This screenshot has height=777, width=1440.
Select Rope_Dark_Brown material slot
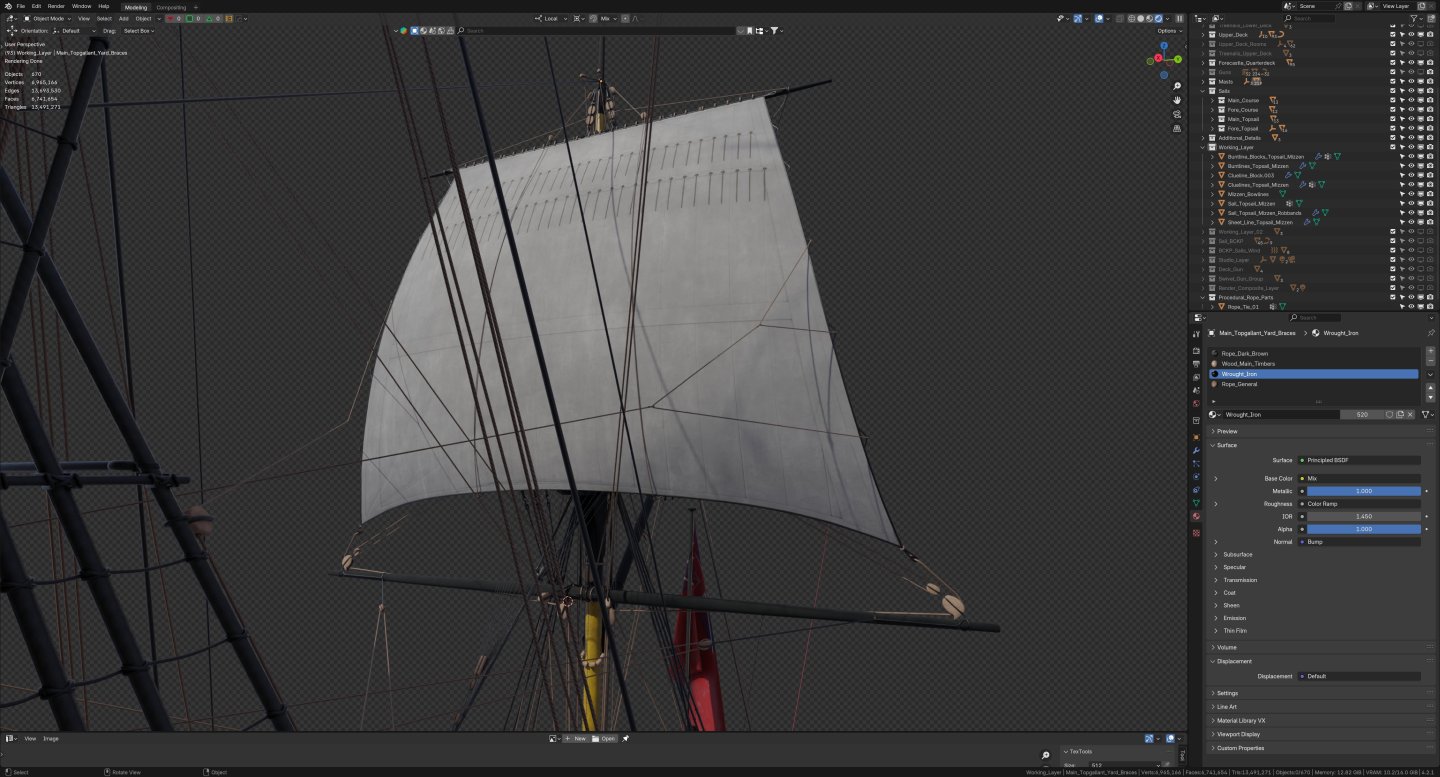tap(1313, 353)
